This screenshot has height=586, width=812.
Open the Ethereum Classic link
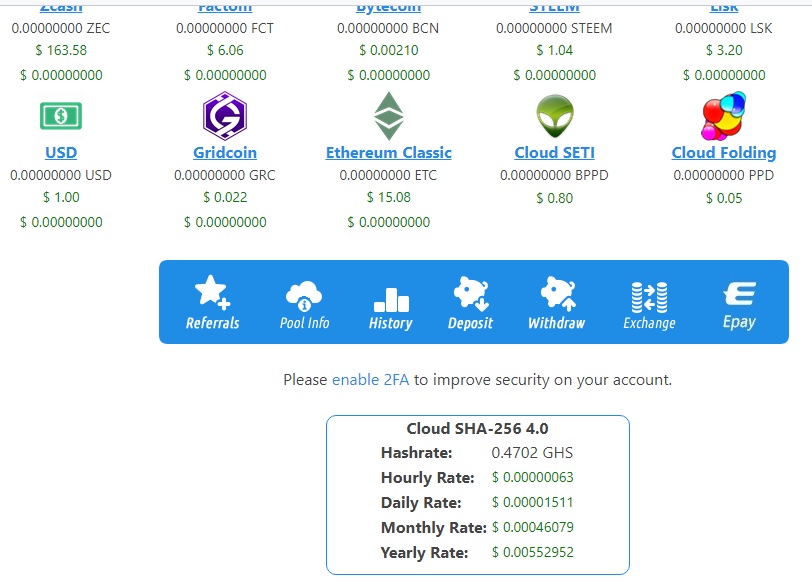(x=389, y=153)
